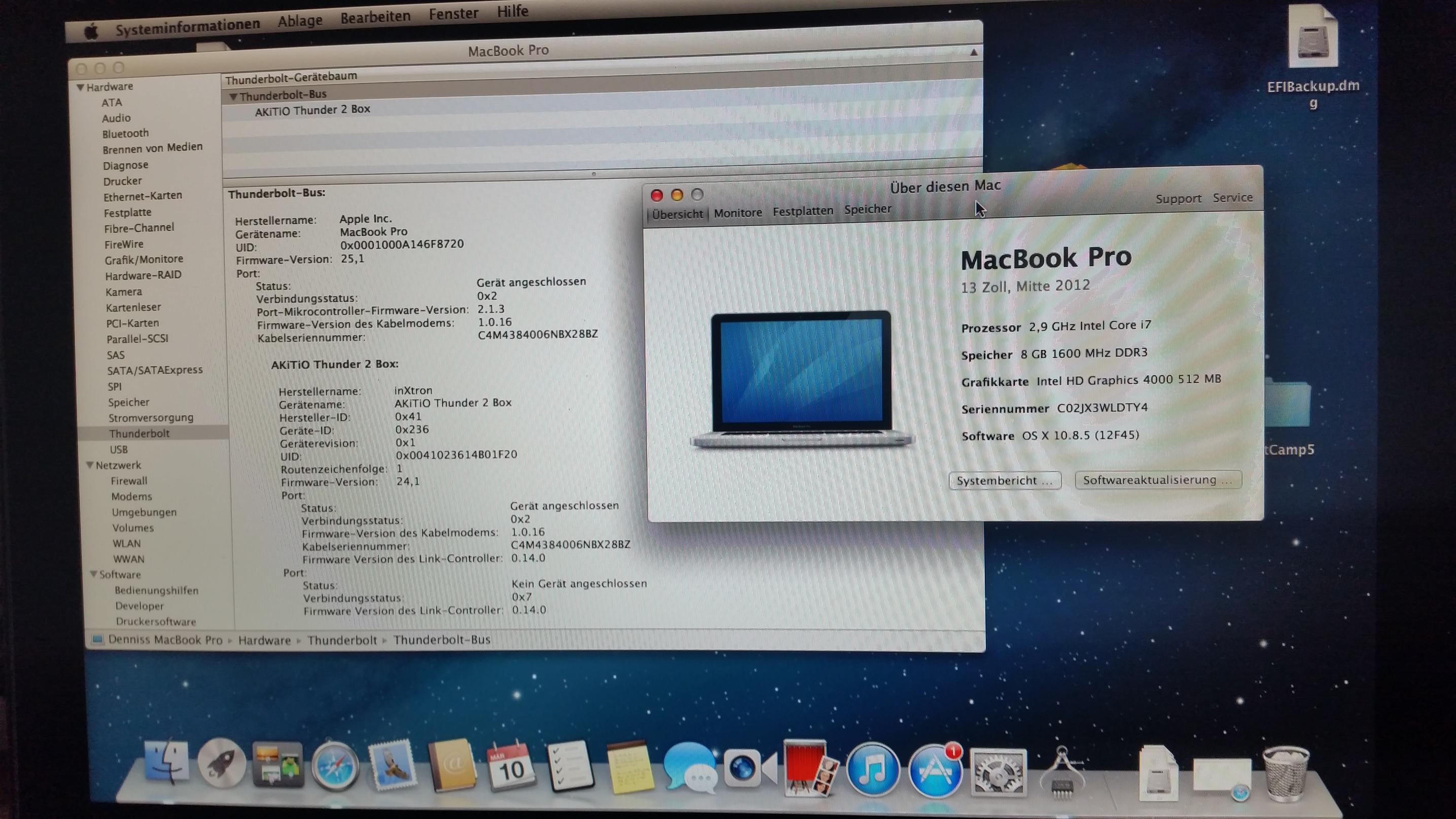The width and height of the screenshot is (1456, 819).
Task: Open the Fenster menu
Action: coord(453,14)
